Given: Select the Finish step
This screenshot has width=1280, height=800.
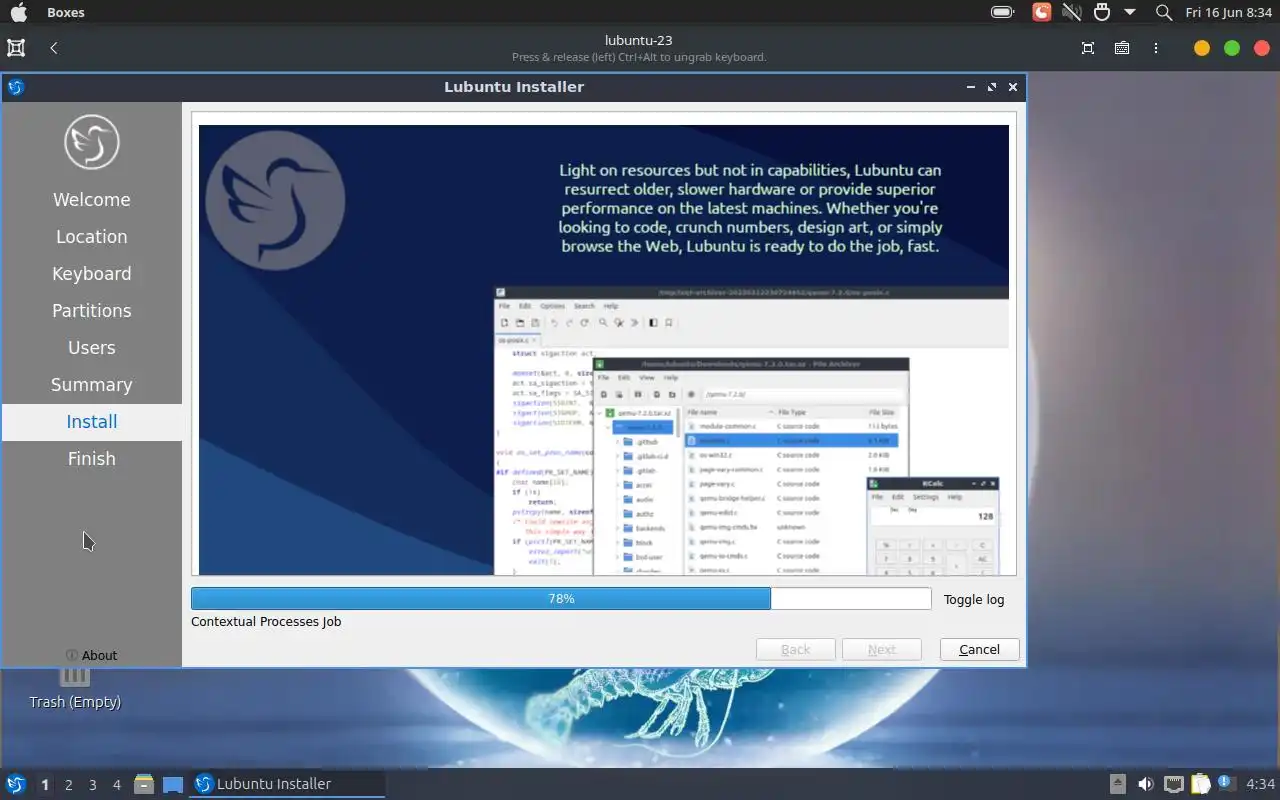Looking at the screenshot, I should tap(92, 459).
